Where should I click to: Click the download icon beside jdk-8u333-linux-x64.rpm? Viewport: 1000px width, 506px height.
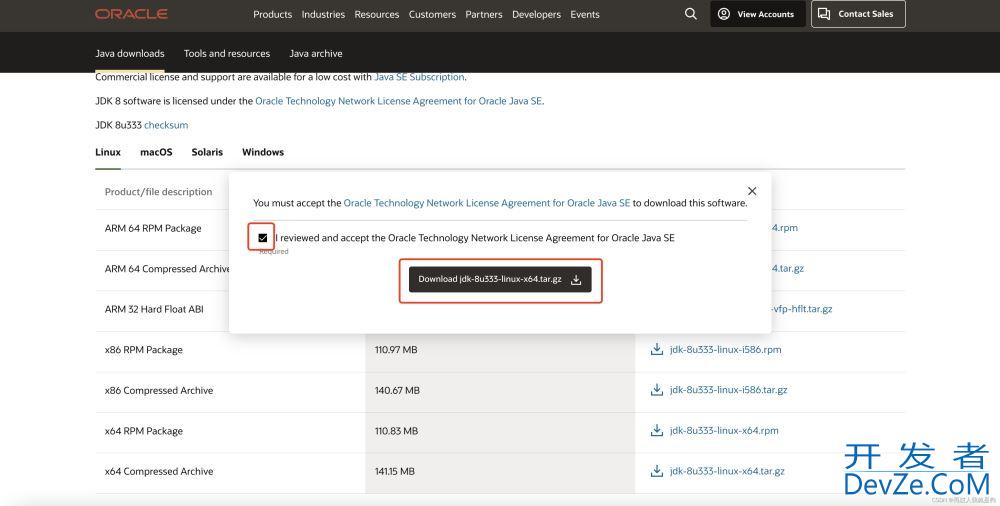[656, 430]
